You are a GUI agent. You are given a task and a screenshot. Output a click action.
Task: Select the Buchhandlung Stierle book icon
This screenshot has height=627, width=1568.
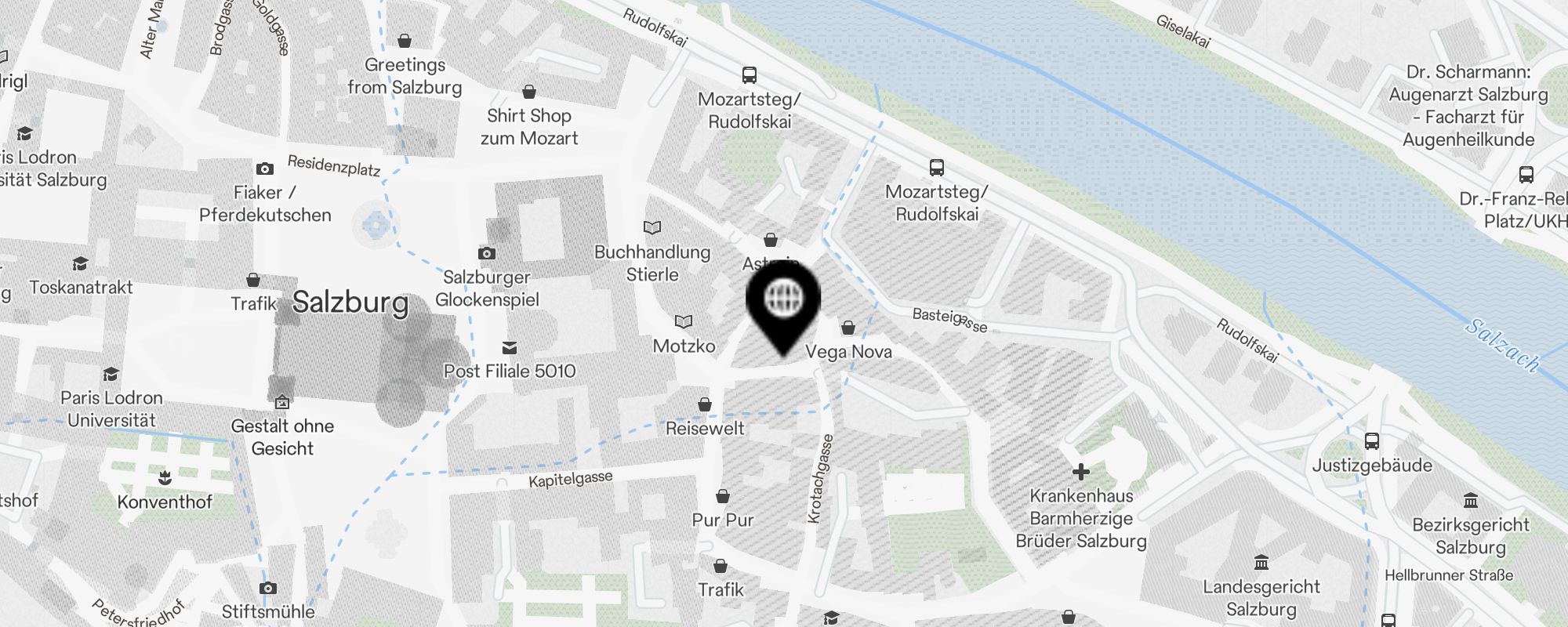click(652, 228)
